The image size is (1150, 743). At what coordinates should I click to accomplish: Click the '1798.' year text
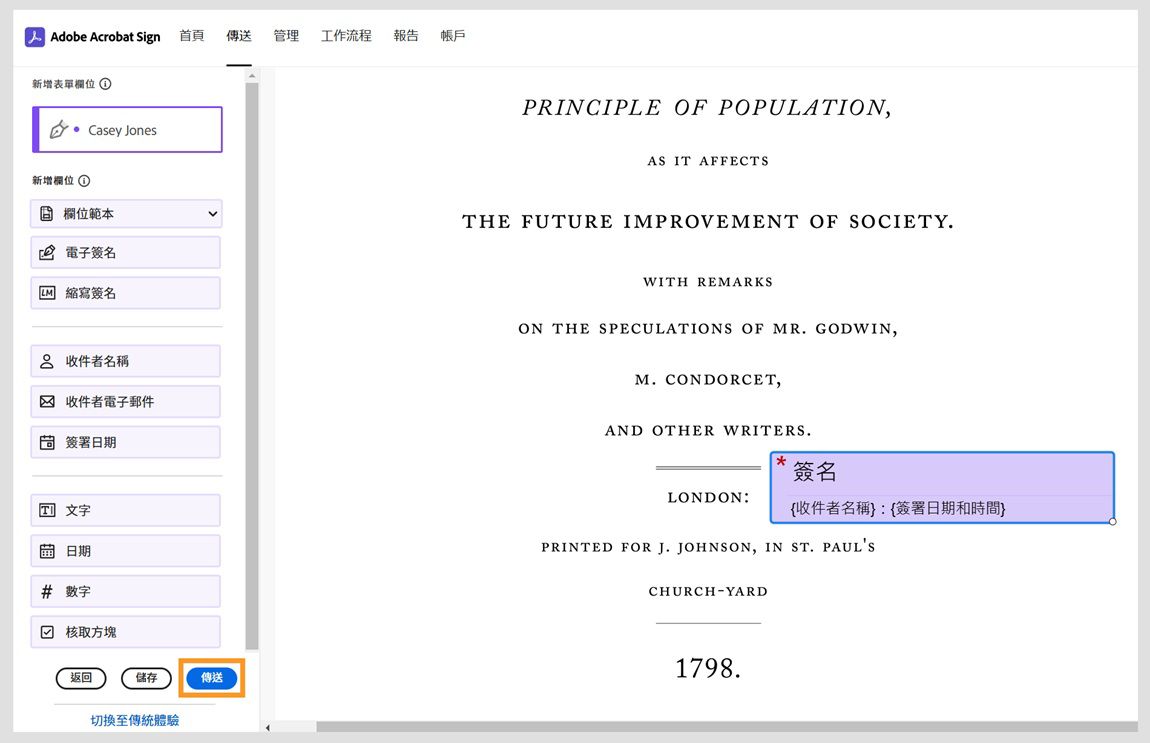tap(708, 668)
